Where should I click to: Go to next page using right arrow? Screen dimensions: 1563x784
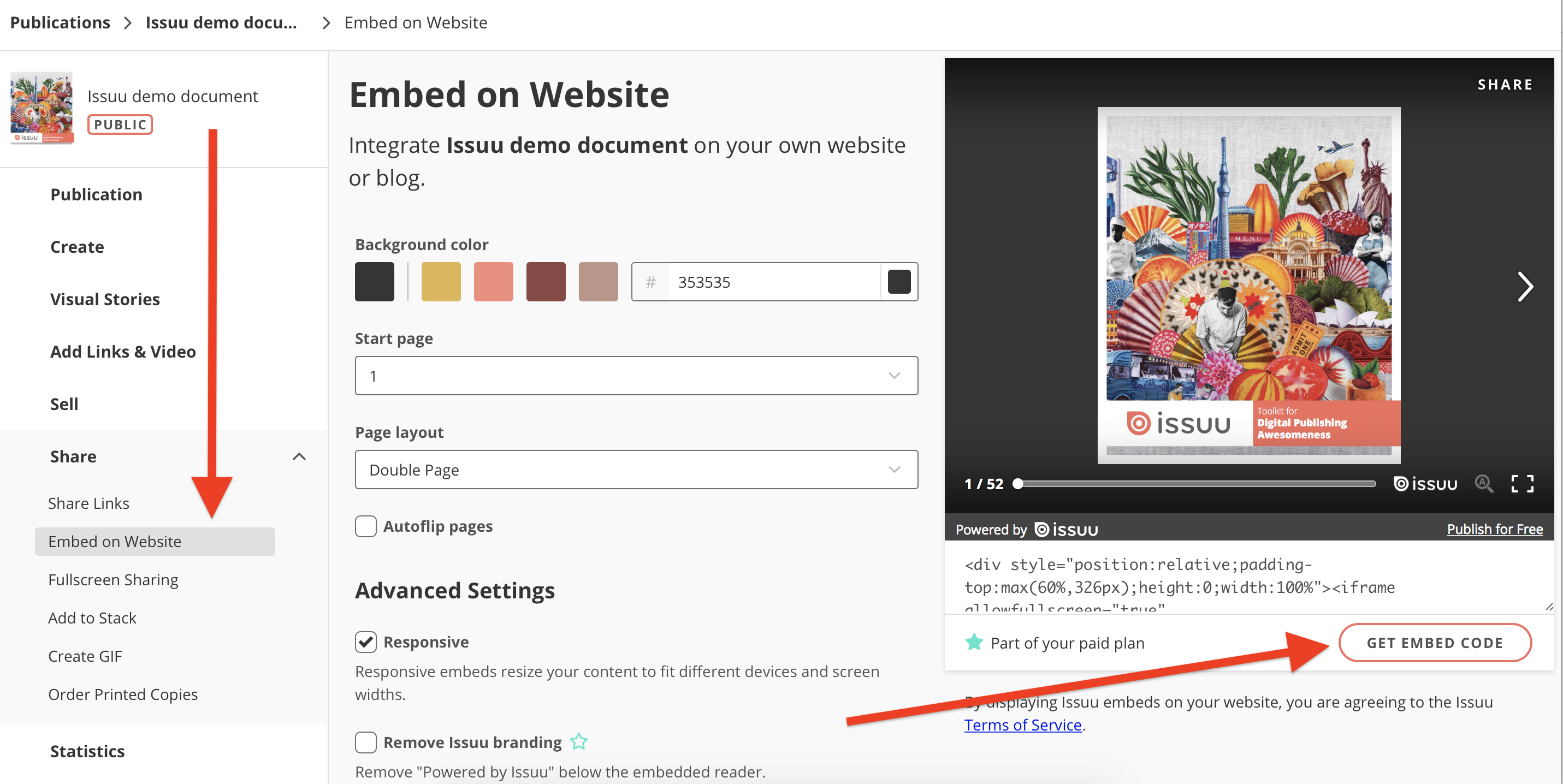click(x=1525, y=287)
